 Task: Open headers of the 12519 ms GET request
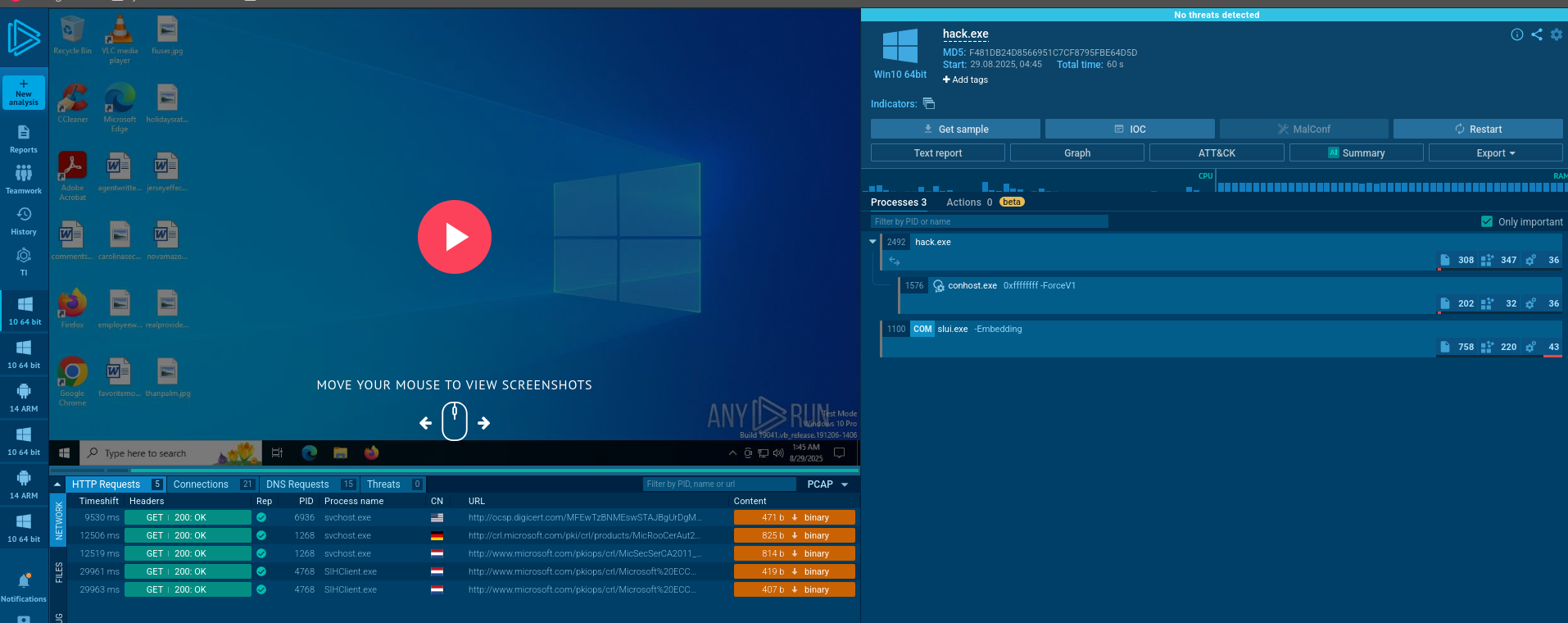click(x=188, y=553)
